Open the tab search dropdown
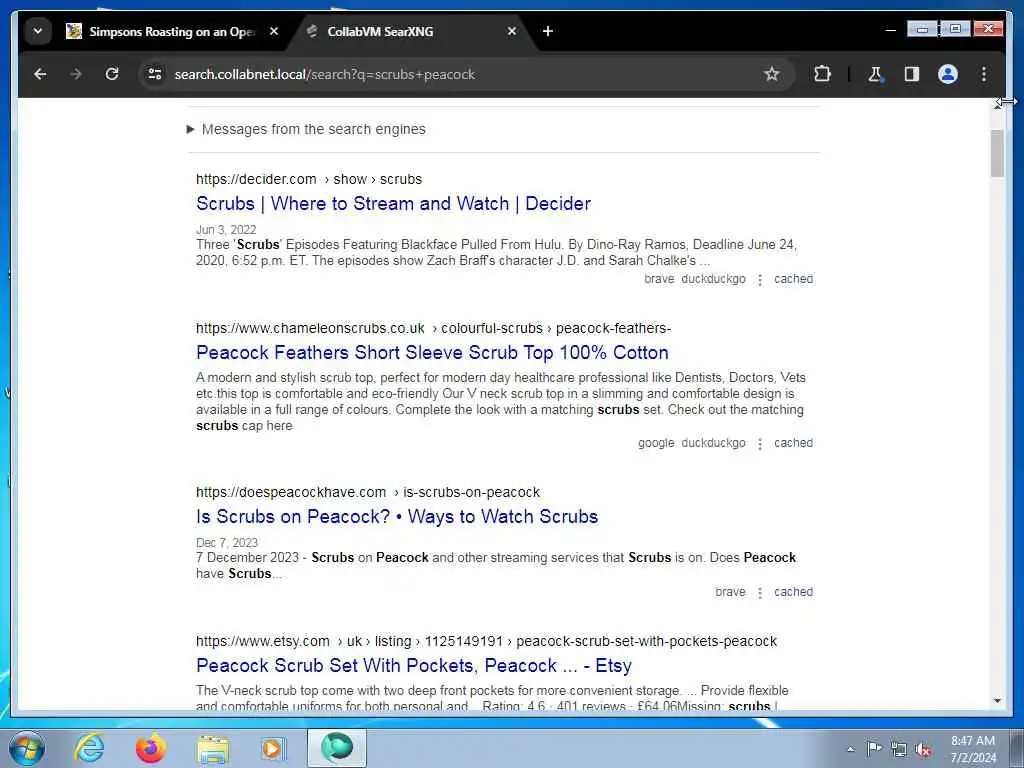The width and height of the screenshot is (1024, 768). point(38,31)
